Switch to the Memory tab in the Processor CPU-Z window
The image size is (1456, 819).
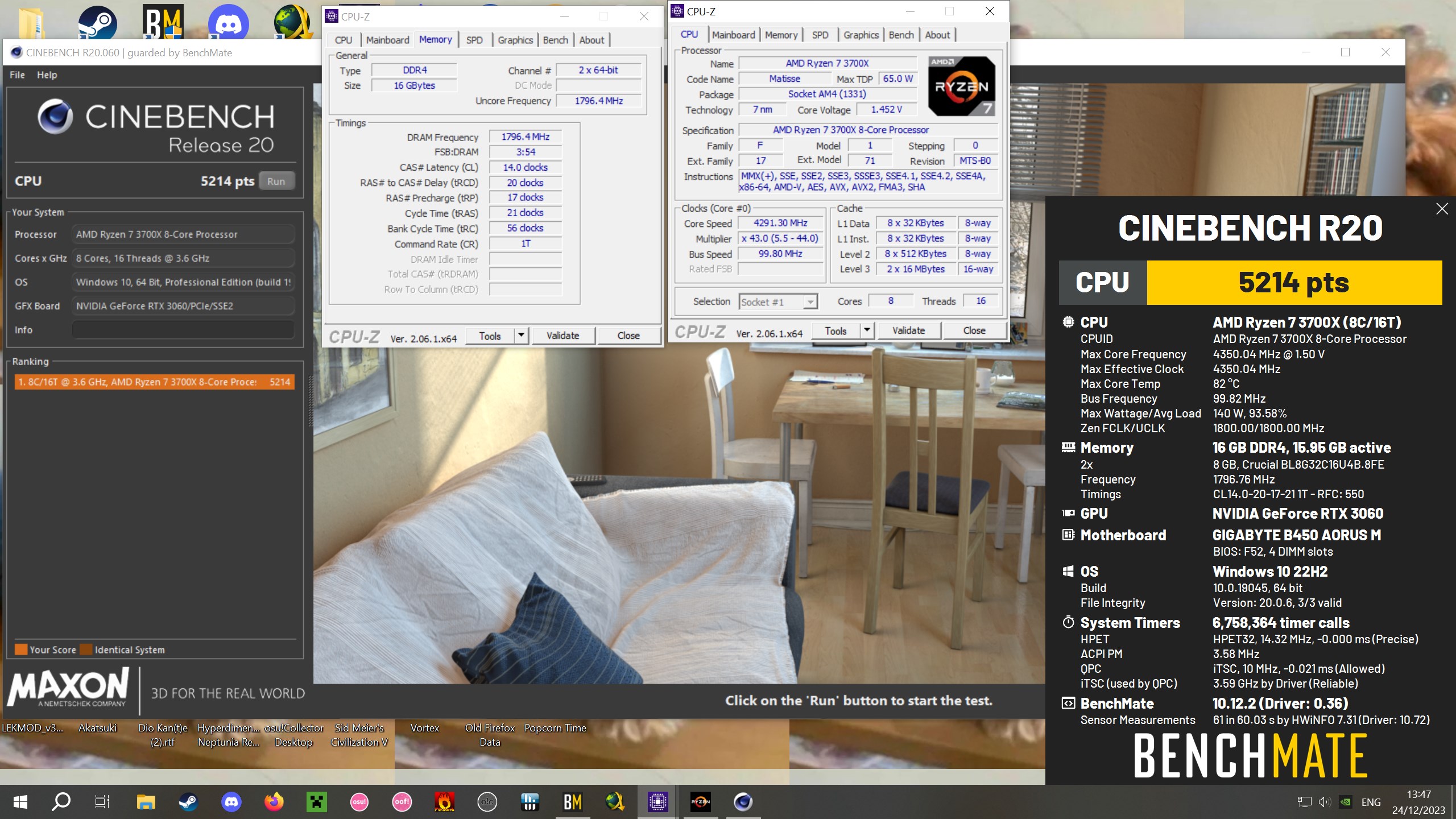coord(781,35)
